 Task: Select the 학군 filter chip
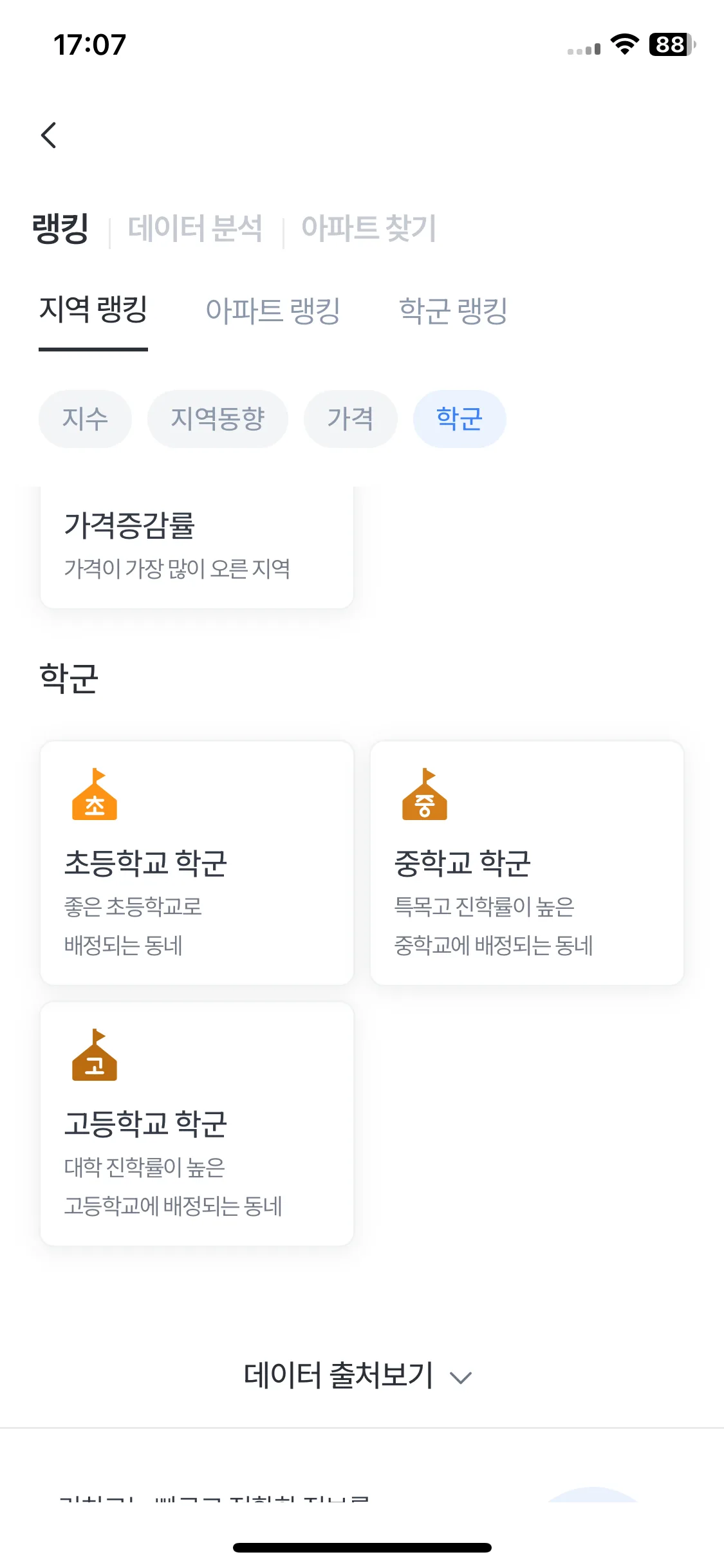pyautogui.click(x=459, y=418)
